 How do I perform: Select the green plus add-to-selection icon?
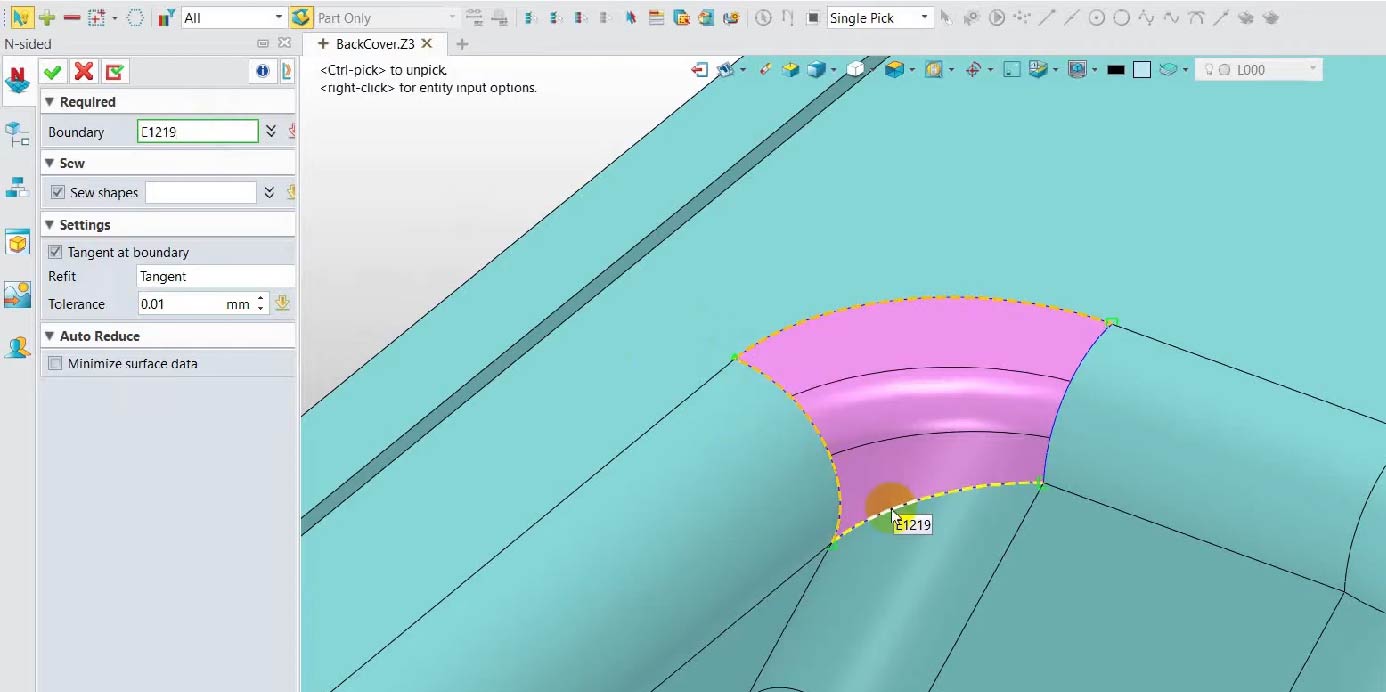(x=46, y=17)
